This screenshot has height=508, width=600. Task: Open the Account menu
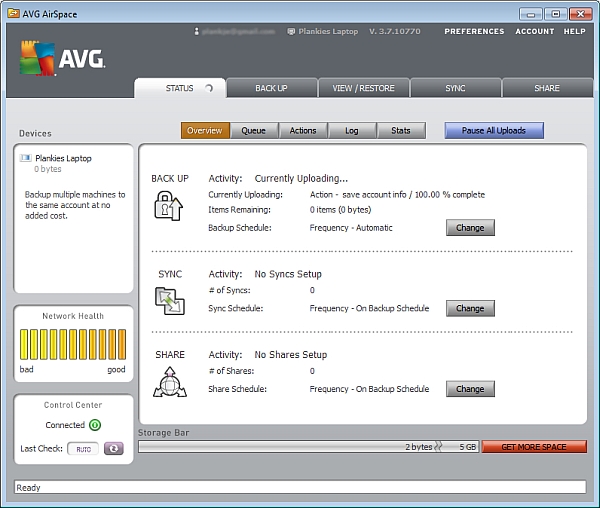click(x=534, y=31)
